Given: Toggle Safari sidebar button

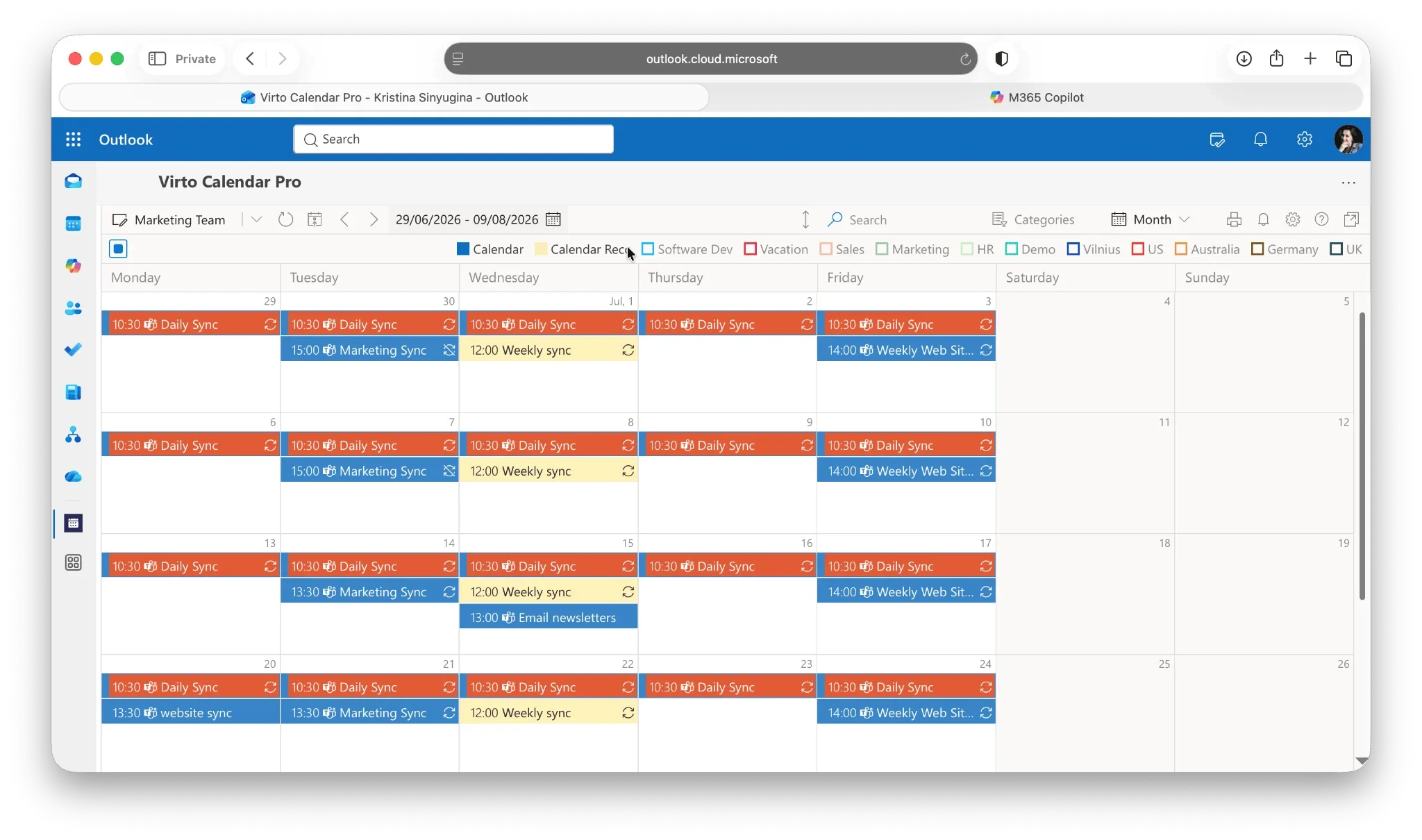Looking at the screenshot, I should (x=158, y=58).
